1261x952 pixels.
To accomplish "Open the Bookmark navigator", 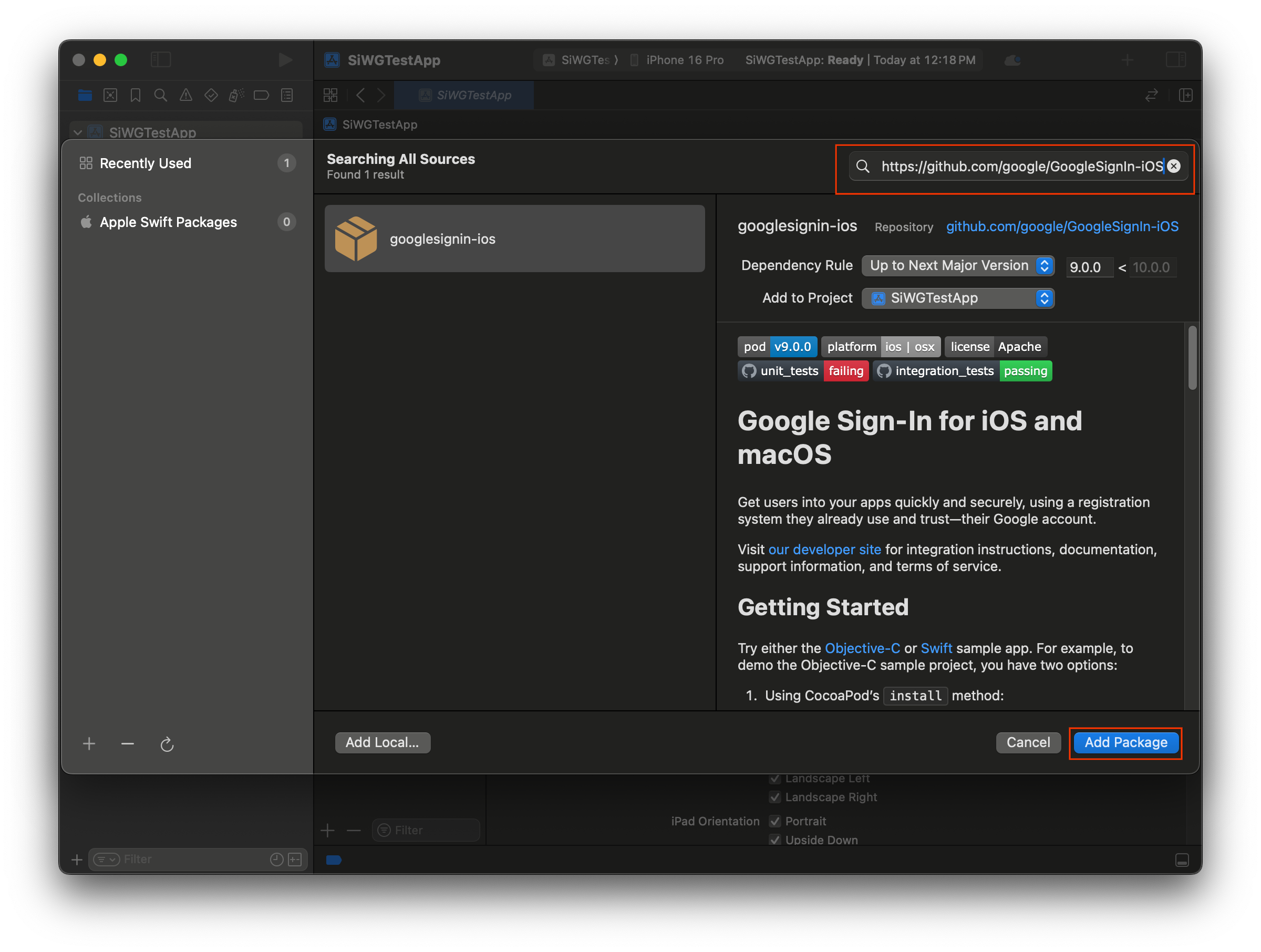I will pyautogui.click(x=135, y=95).
